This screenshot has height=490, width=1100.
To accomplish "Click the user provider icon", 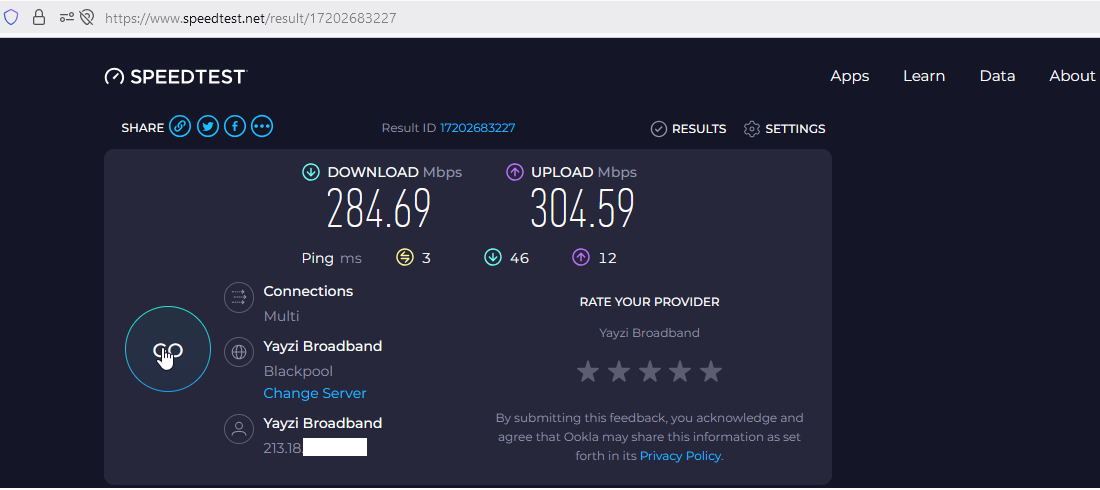I will click(239, 429).
